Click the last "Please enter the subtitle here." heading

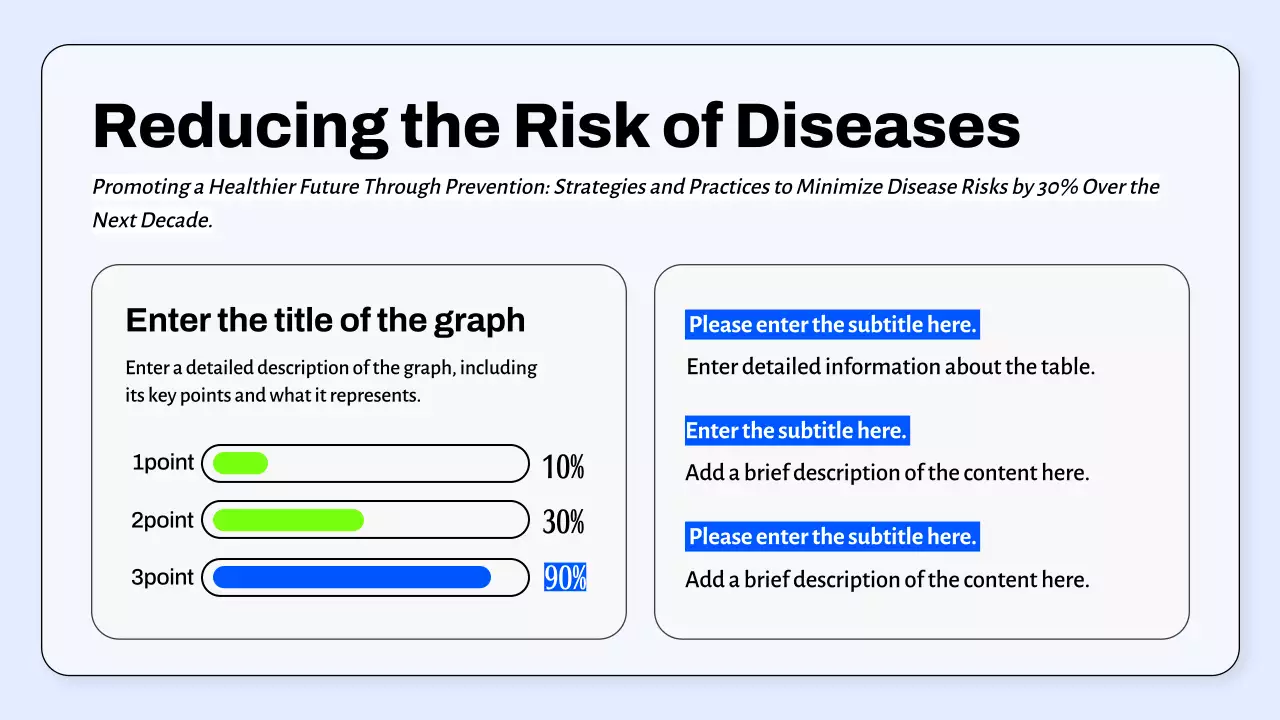tap(832, 537)
